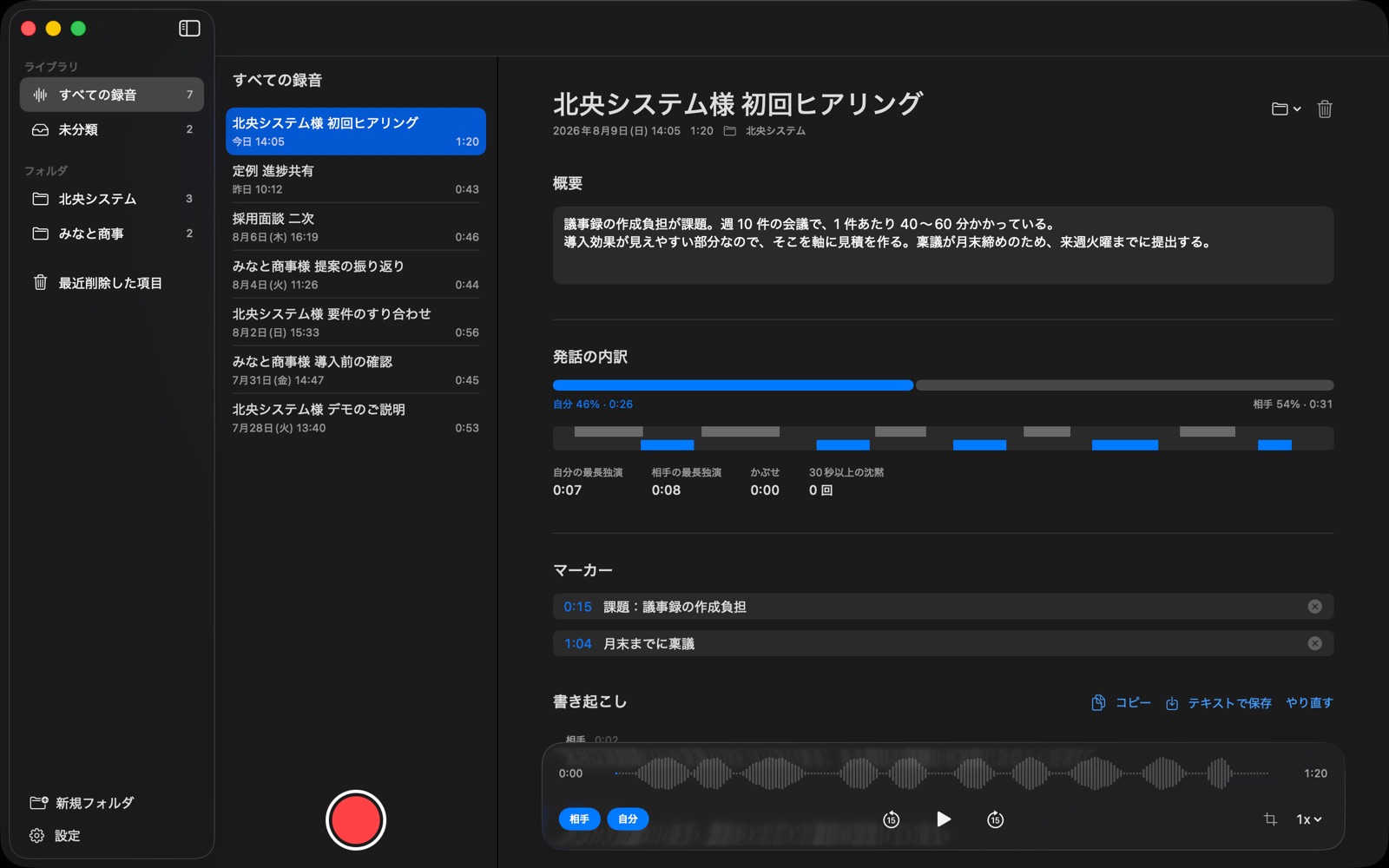This screenshot has height=868, width=1389.
Task: Click the first gray segment in speech timeline
Action: point(609,431)
